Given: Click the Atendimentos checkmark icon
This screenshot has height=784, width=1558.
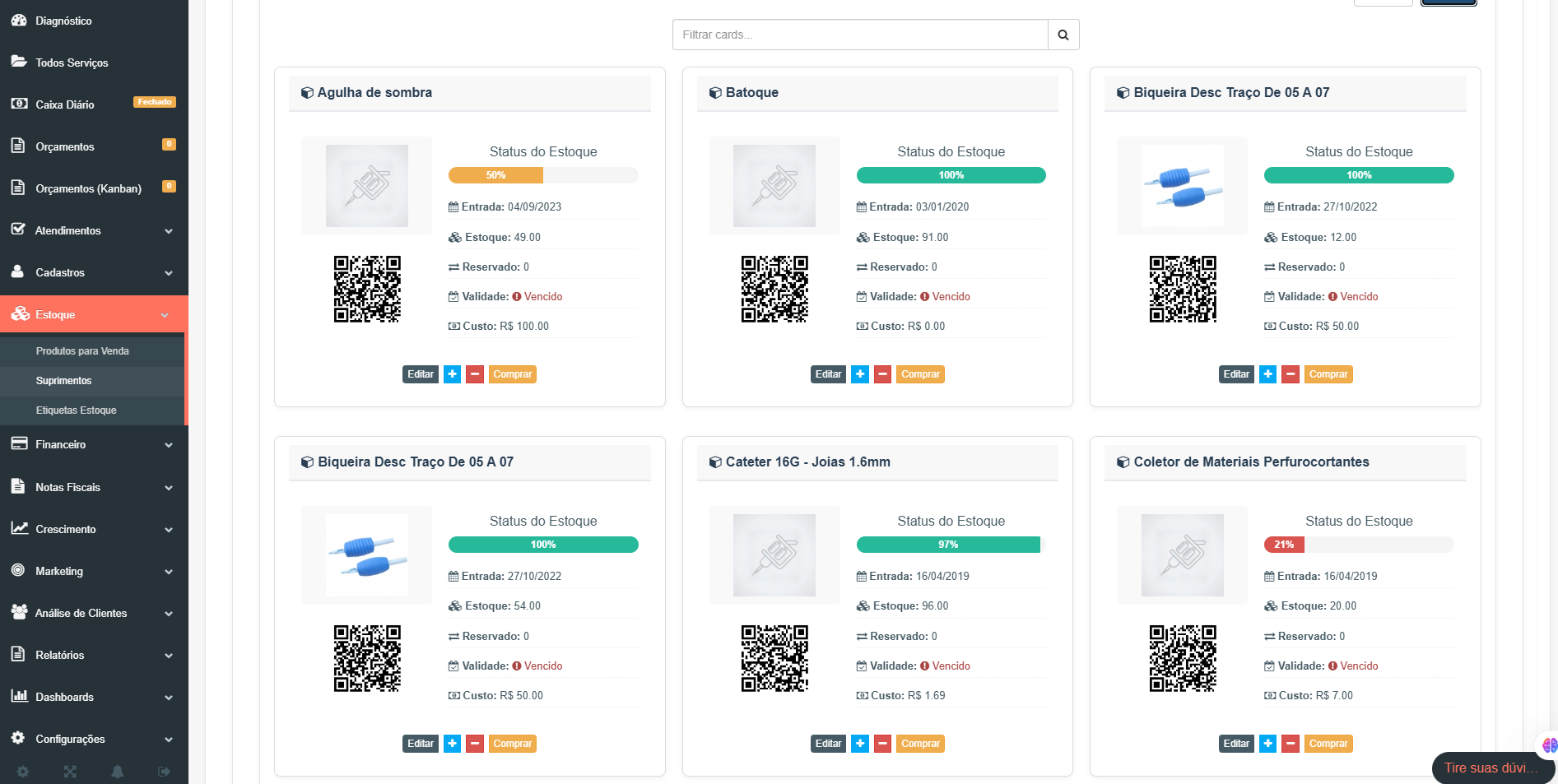Looking at the screenshot, I should (x=18, y=230).
